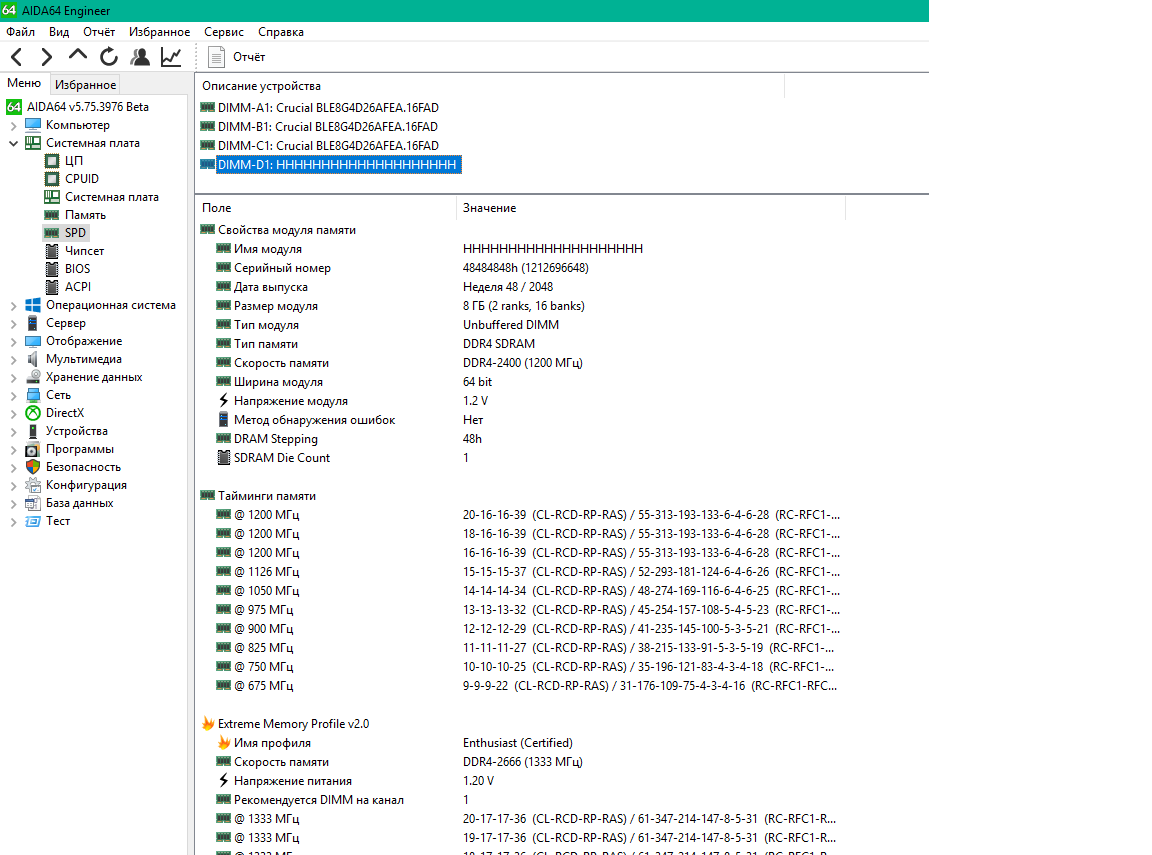Open the Сервис menu

tap(224, 32)
